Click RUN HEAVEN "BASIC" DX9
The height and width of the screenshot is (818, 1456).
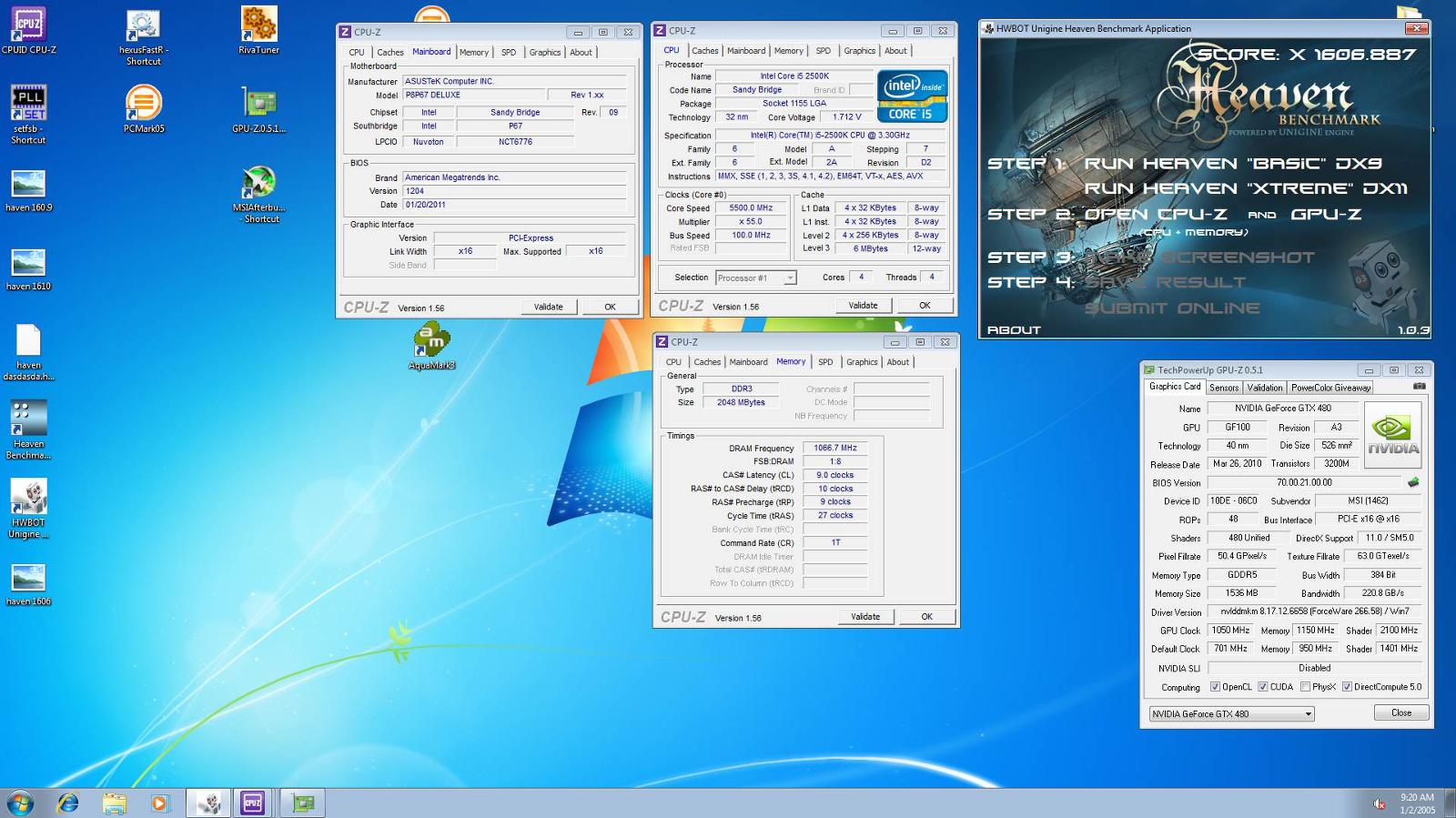1233,164
